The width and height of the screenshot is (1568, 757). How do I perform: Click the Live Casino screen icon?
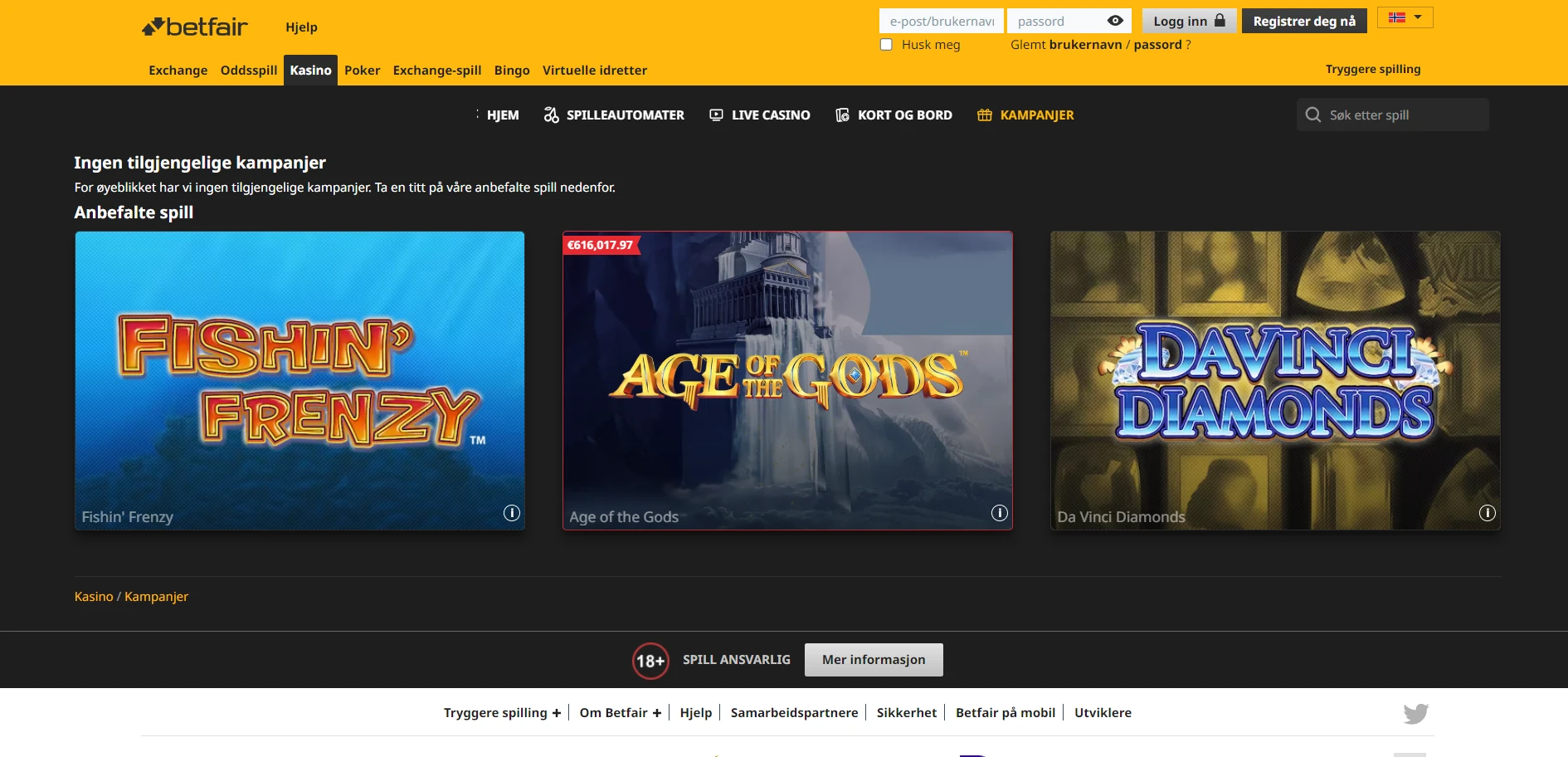[x=716, y=115]
